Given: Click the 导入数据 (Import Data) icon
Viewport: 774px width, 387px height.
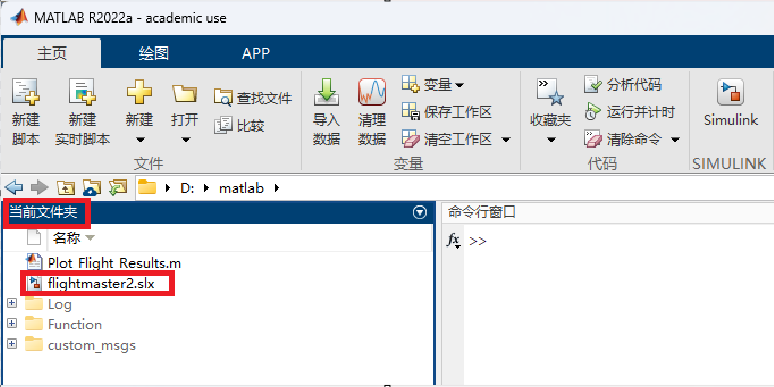Looking at the screenshot, I should click(326, 93).
